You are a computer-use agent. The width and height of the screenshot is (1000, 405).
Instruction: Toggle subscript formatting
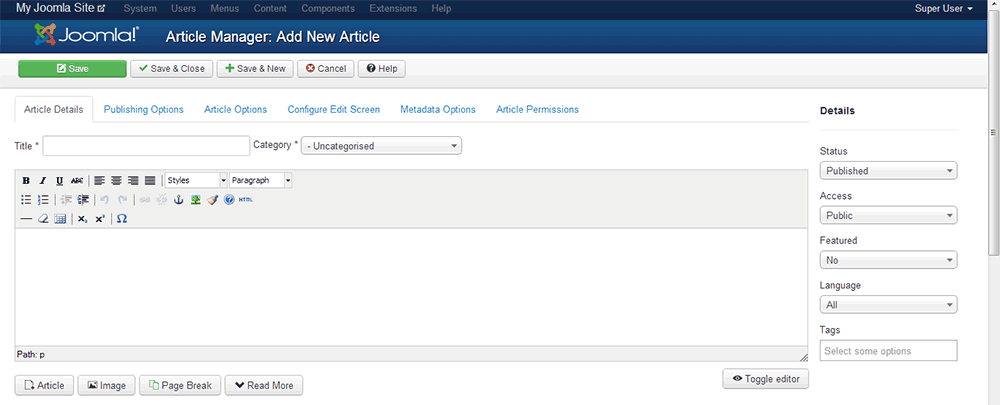[x=83, y=219]
